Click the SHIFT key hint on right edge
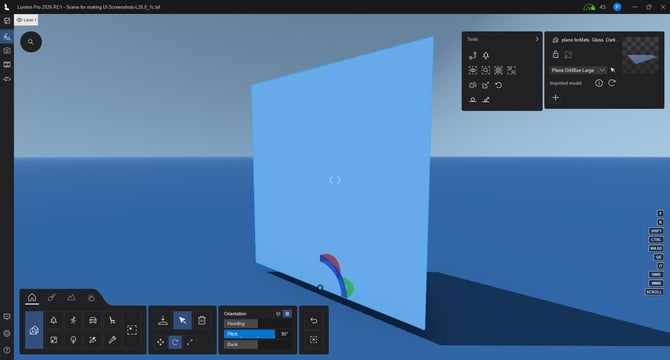The height and width of the screenshot is (360, 670). click(x=656, y=231)
